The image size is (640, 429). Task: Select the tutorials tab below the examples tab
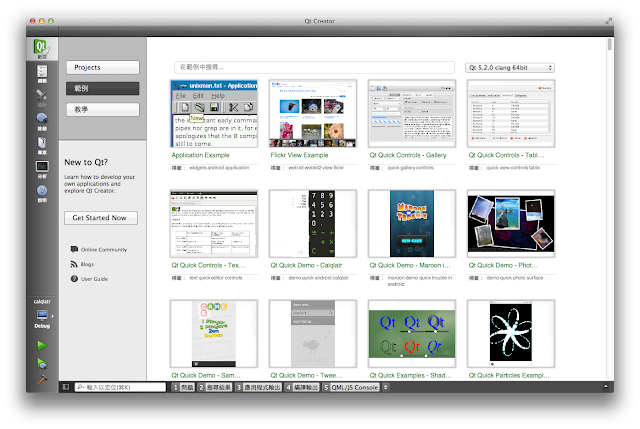(102, 109)
